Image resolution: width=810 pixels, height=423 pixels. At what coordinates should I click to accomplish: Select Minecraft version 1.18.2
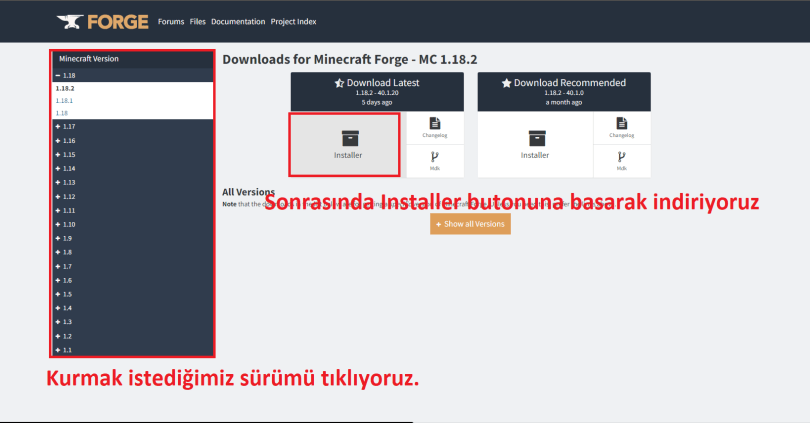[x=65, y=88]
